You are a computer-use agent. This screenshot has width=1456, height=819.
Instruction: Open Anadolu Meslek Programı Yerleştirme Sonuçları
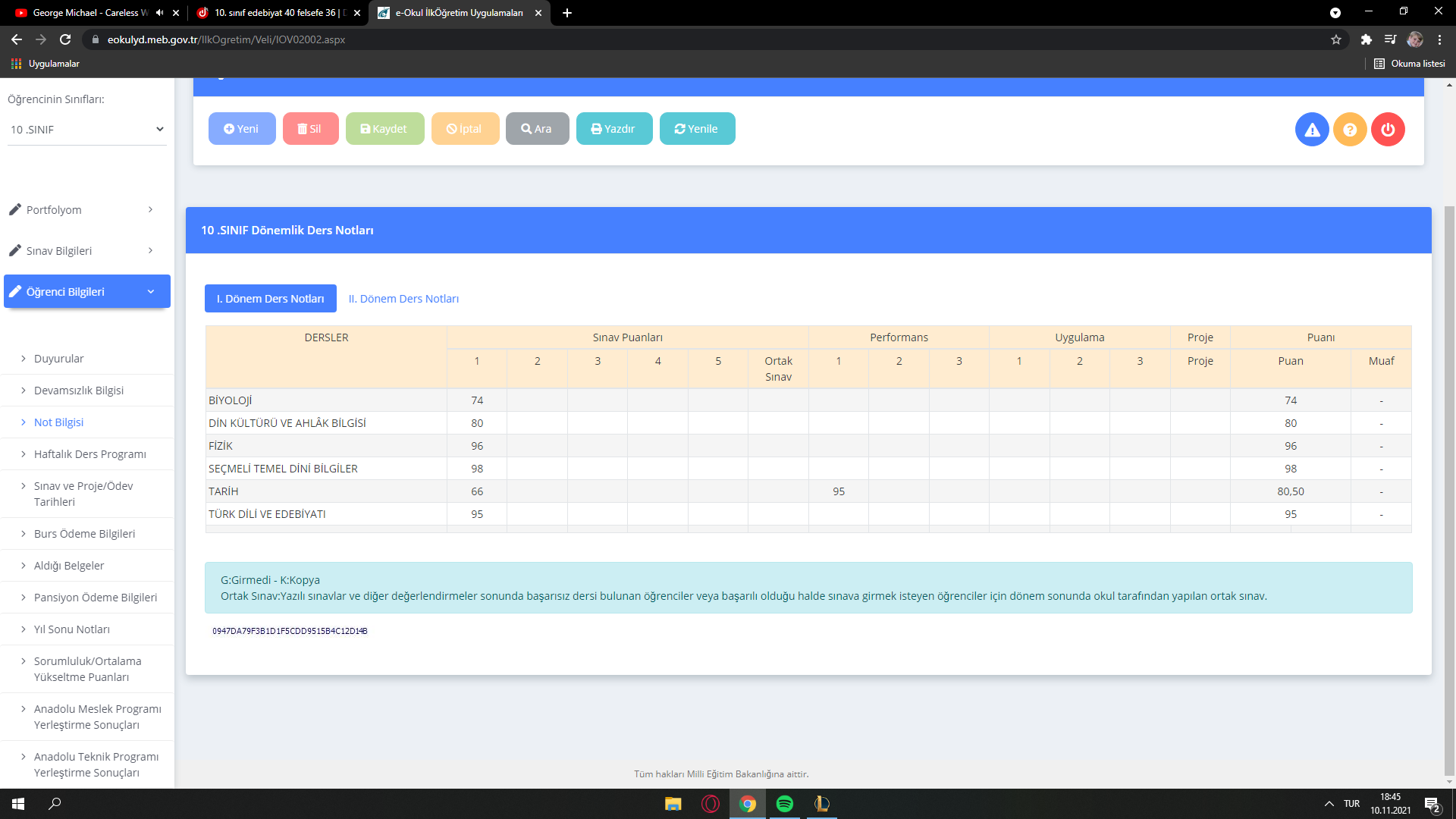(x=97, y=717)
